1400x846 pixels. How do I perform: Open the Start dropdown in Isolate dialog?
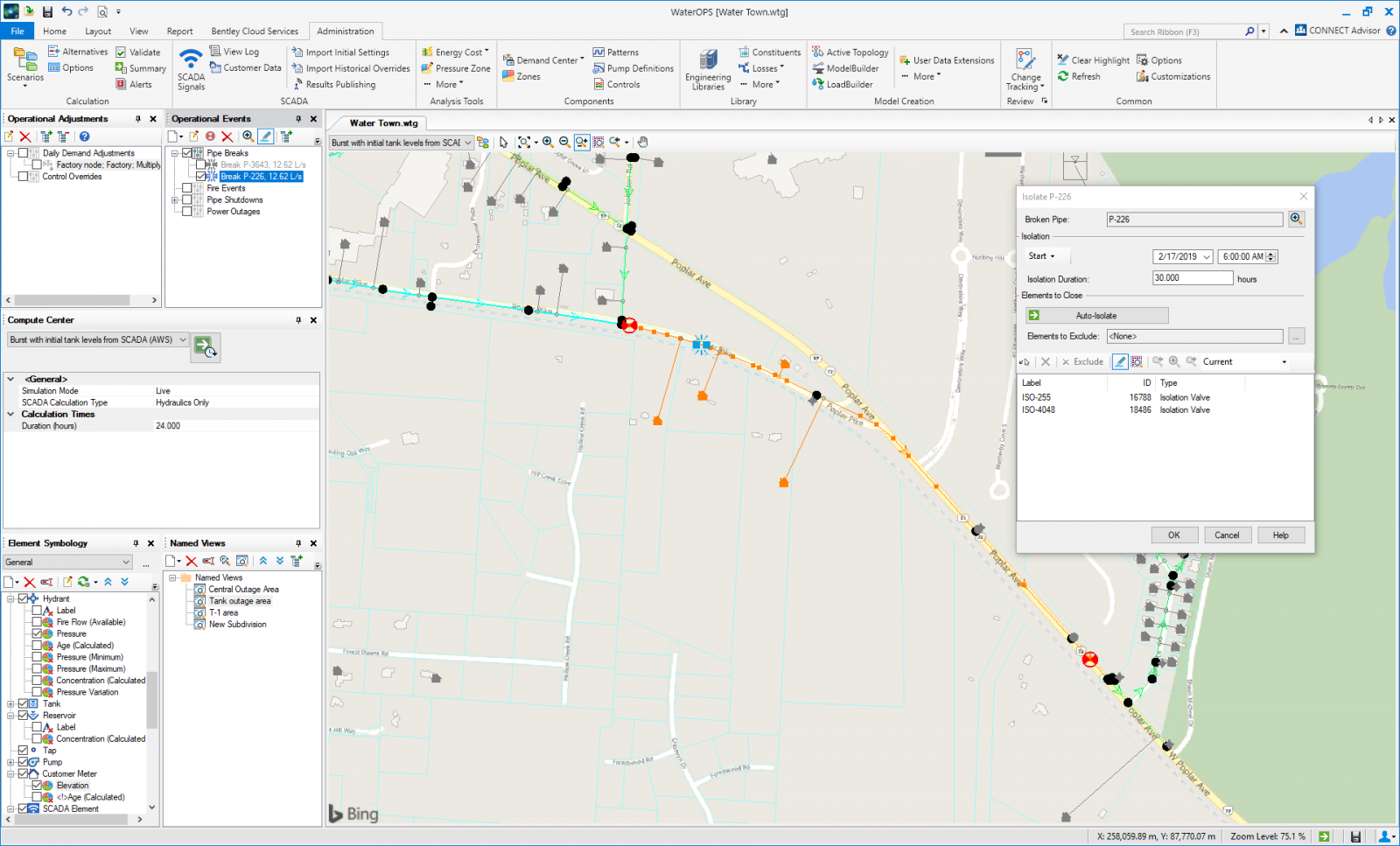click(x=1046, y=256)
